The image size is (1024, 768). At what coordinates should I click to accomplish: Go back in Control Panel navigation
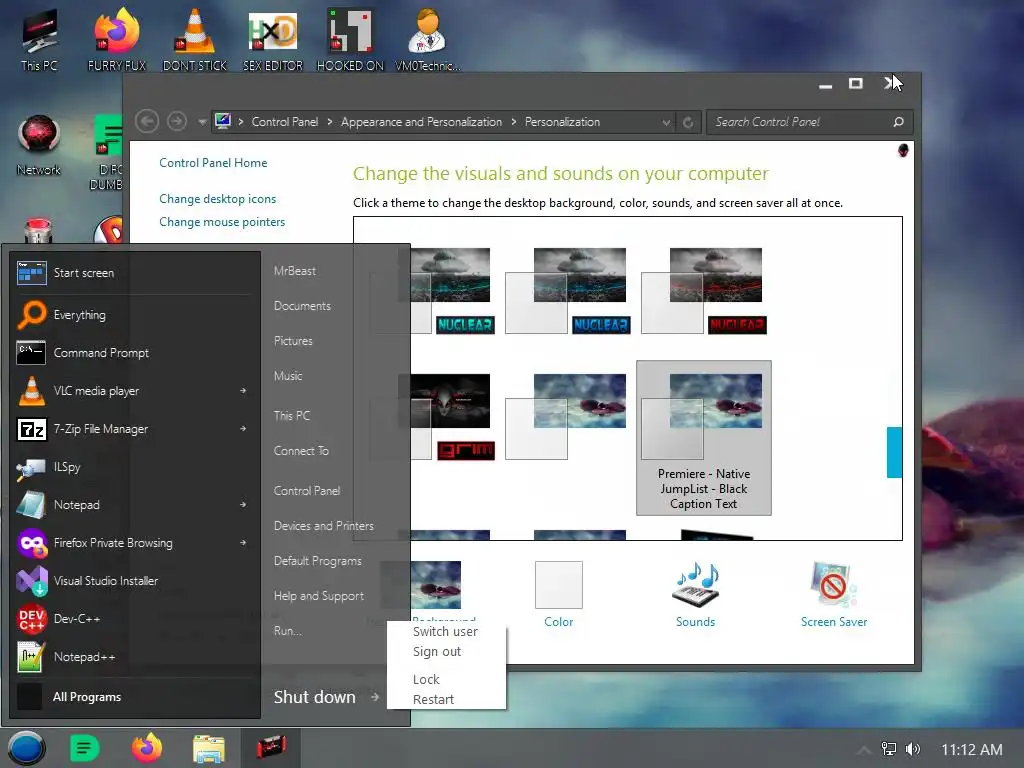(147, 121)
